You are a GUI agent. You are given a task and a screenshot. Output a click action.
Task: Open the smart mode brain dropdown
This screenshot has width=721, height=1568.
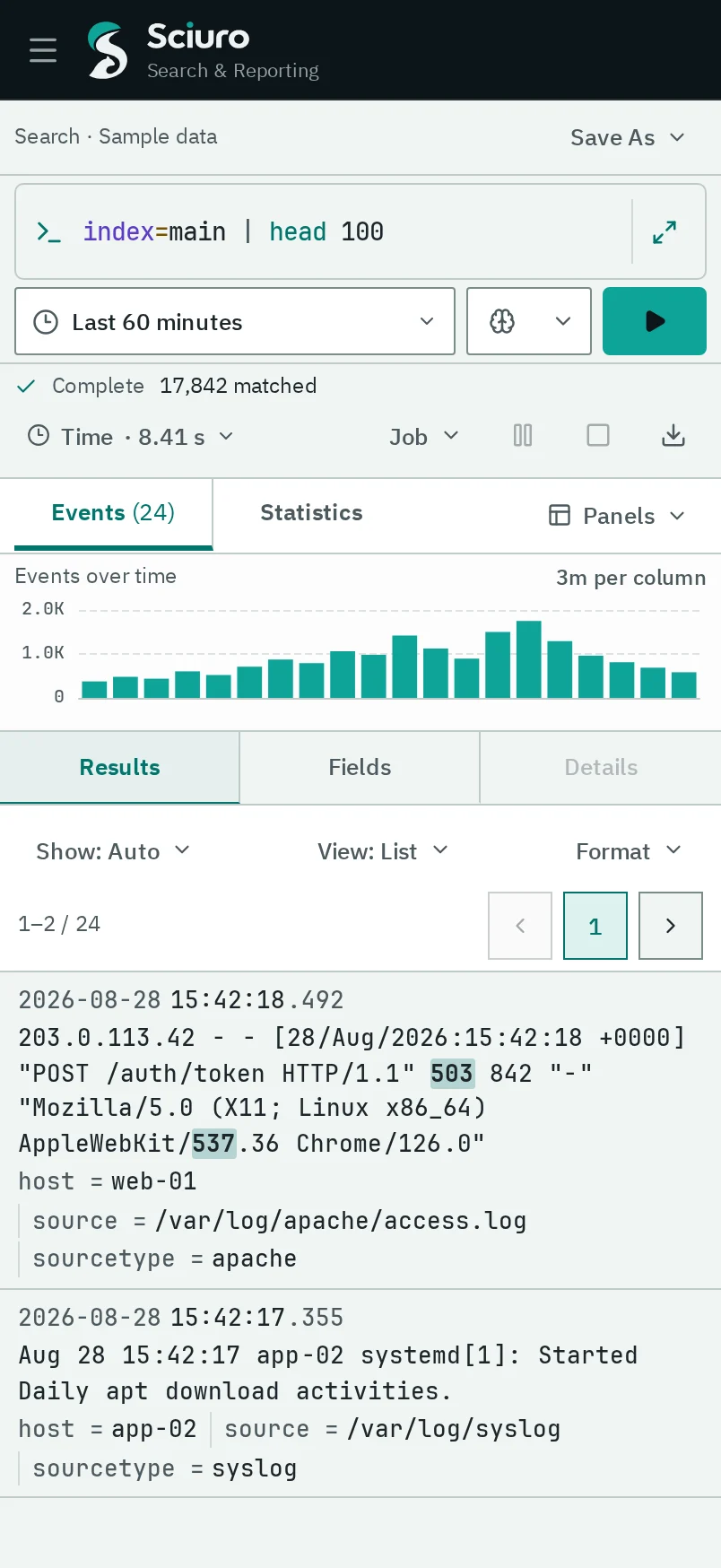coord(529,321)
